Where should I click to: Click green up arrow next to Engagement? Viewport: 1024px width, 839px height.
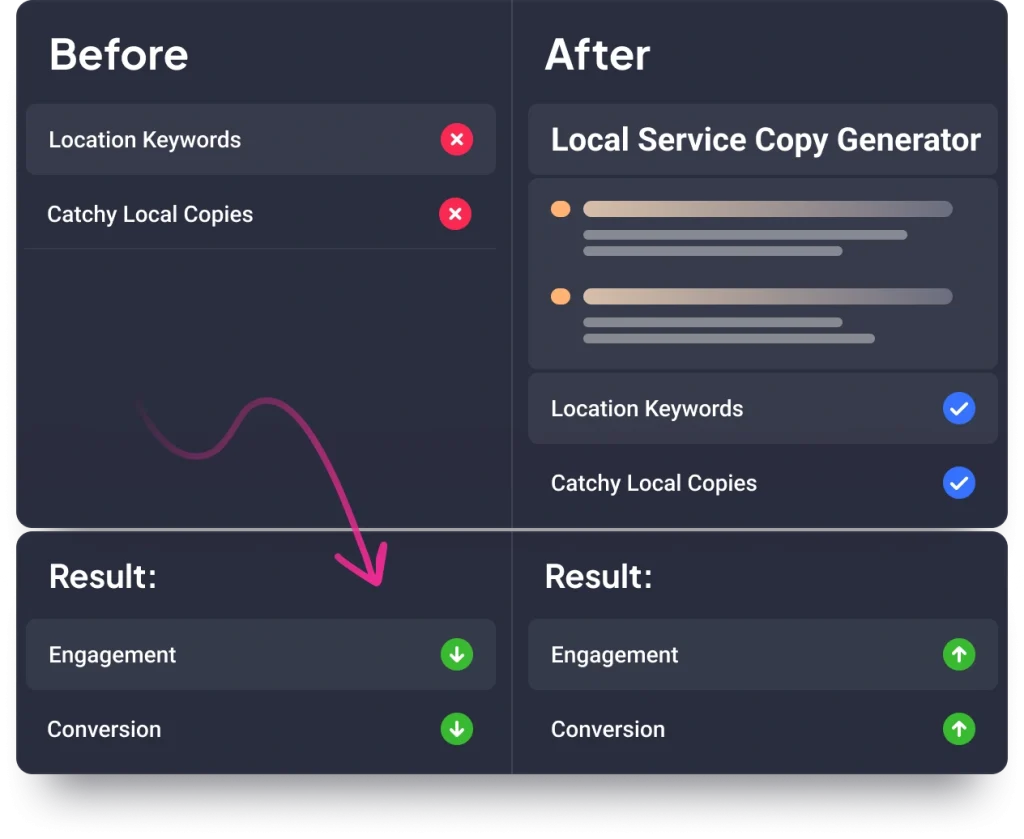[958, 655]
